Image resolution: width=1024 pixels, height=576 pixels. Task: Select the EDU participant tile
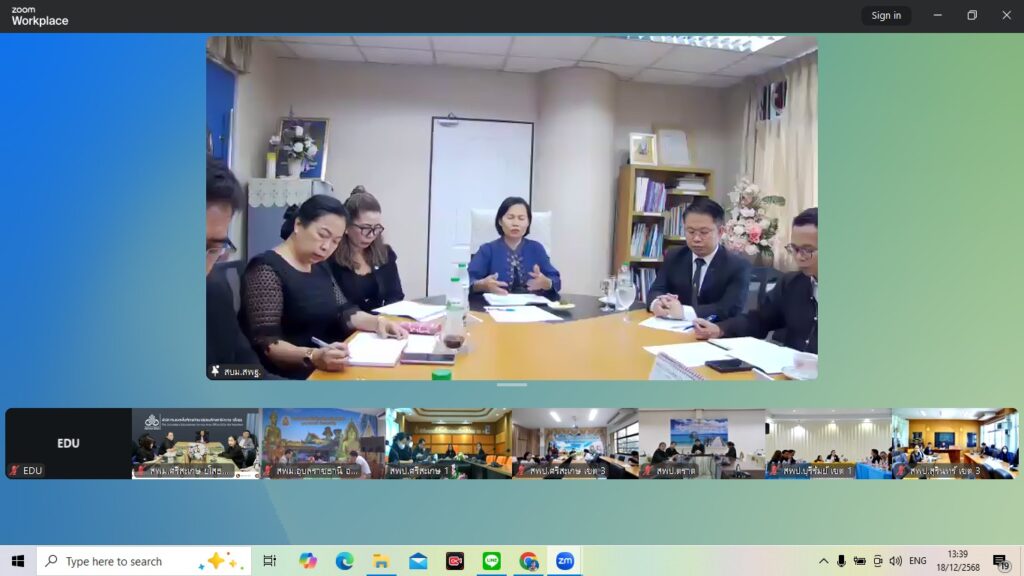pos(68,443)
